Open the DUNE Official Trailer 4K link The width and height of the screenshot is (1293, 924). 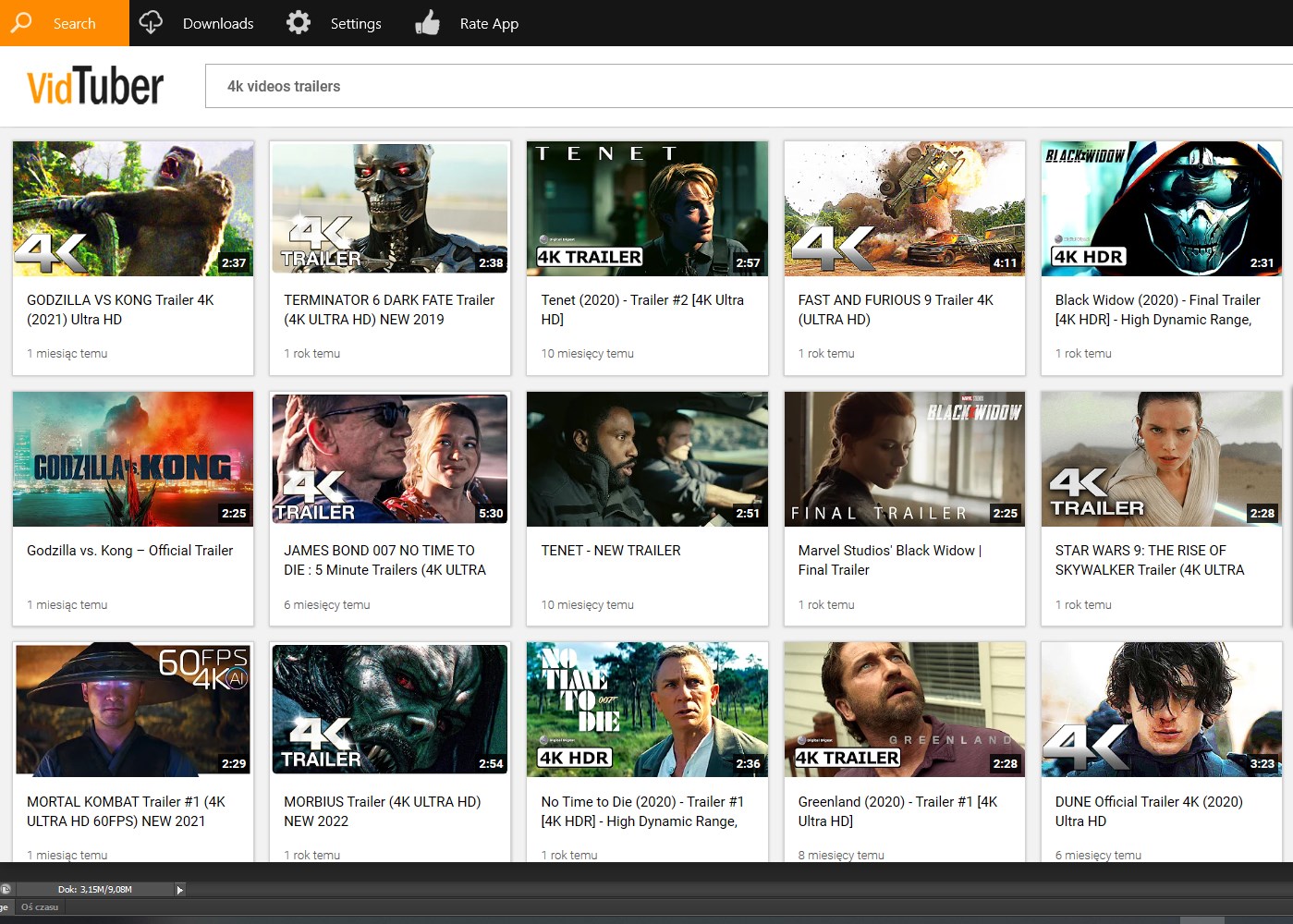point(1149,811)
